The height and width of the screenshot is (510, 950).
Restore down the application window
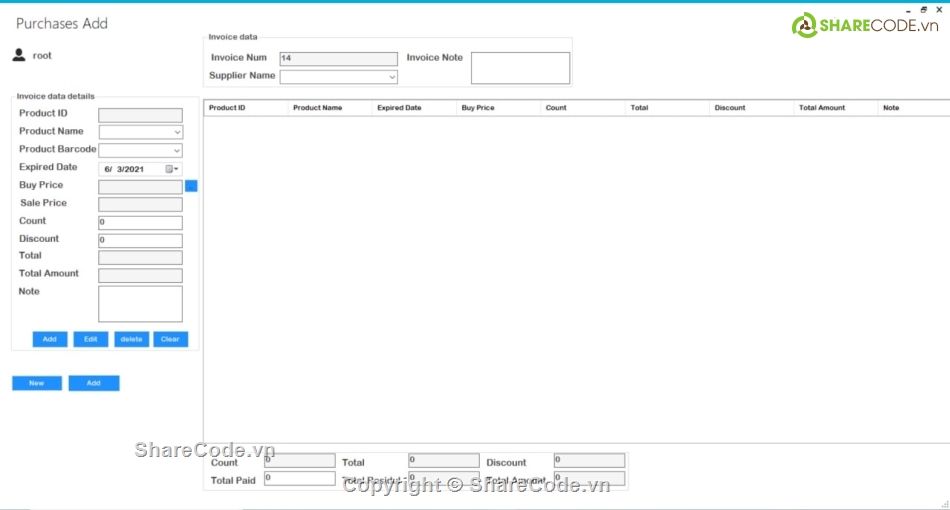pyautogui.click(x=923, y=9)
